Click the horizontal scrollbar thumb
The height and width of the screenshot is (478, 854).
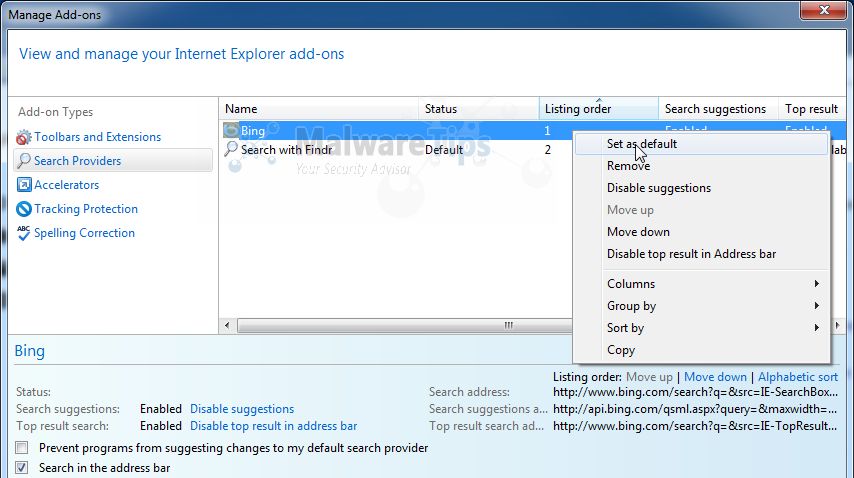tap(405, 326)
